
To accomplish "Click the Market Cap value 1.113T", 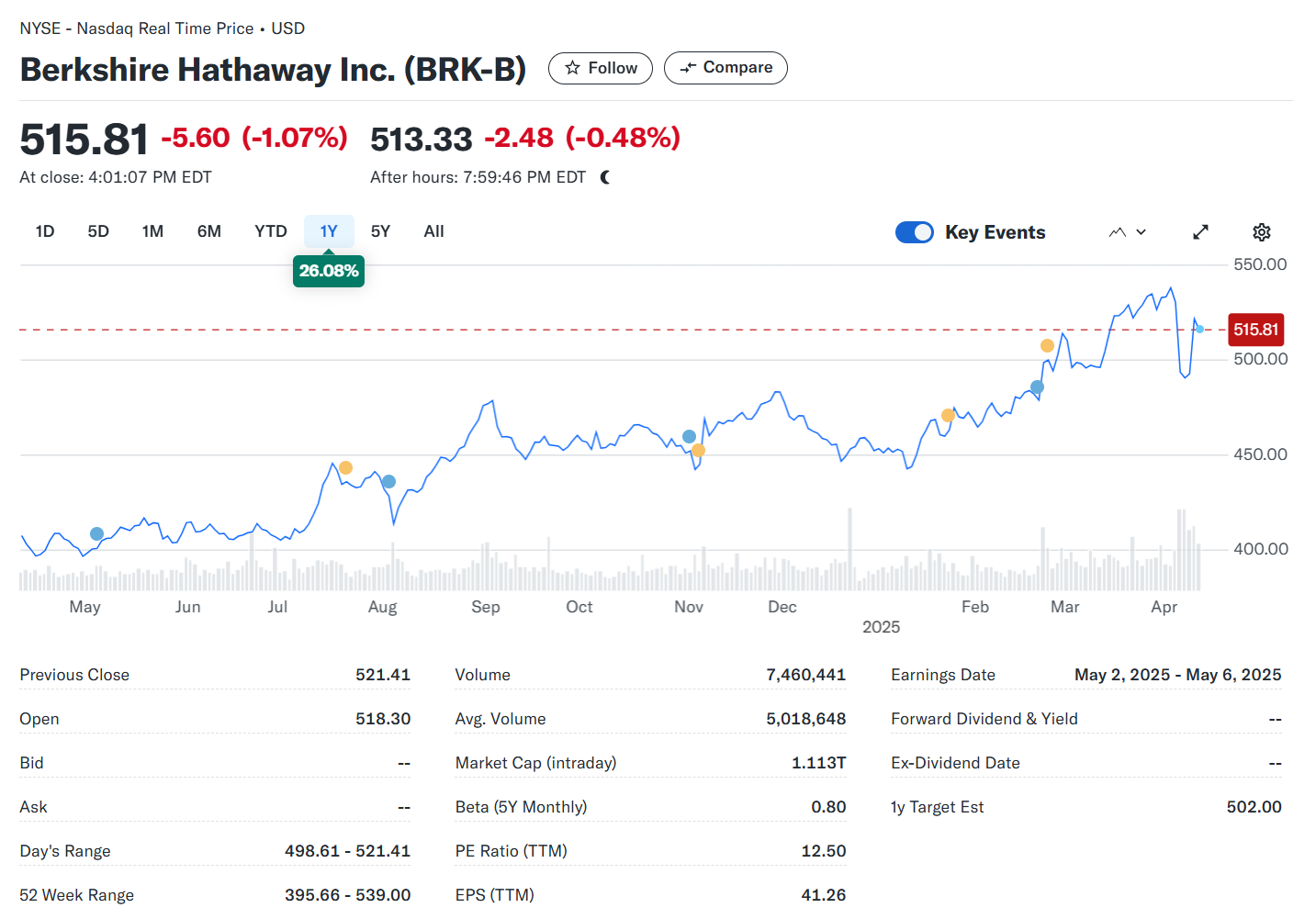I will pyautogui.click(x=819, y=763).
